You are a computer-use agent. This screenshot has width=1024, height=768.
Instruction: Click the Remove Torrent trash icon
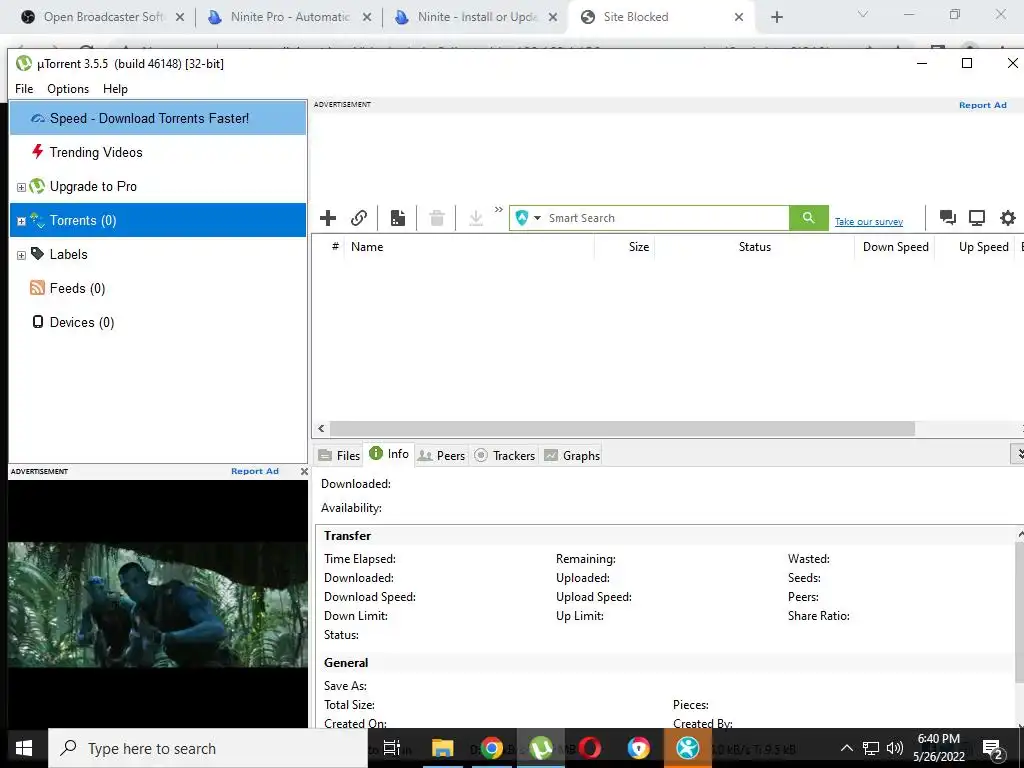tap(437, 217)
